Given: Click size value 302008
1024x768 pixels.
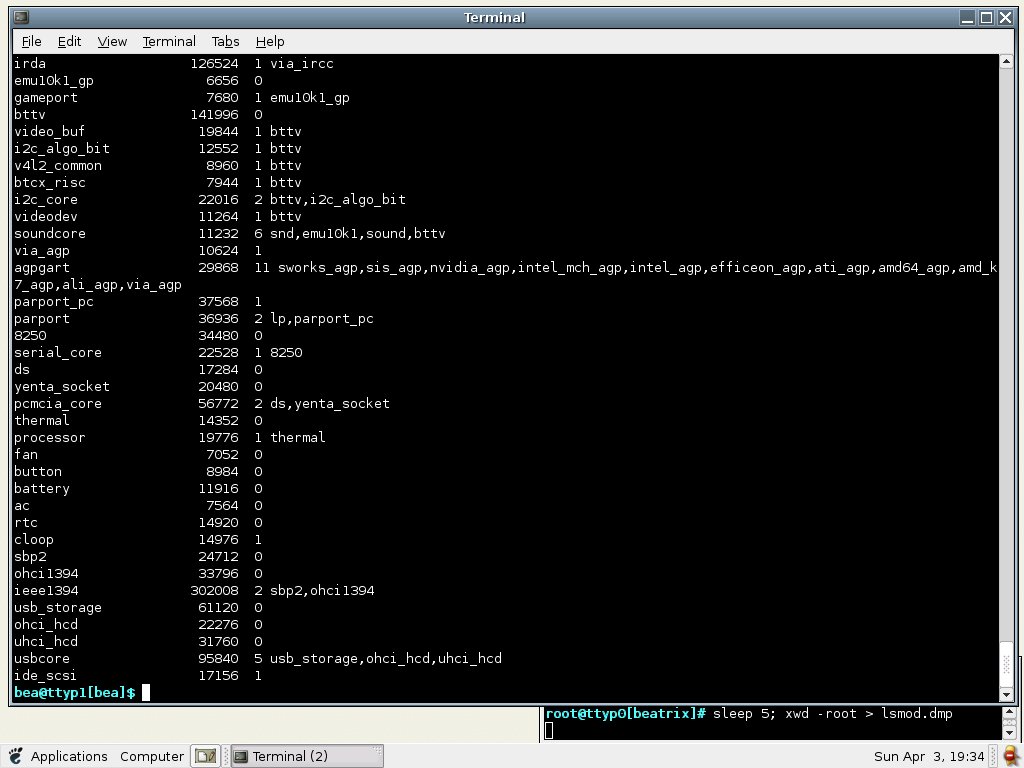Looking at the screenshot, I should (214, 590).
